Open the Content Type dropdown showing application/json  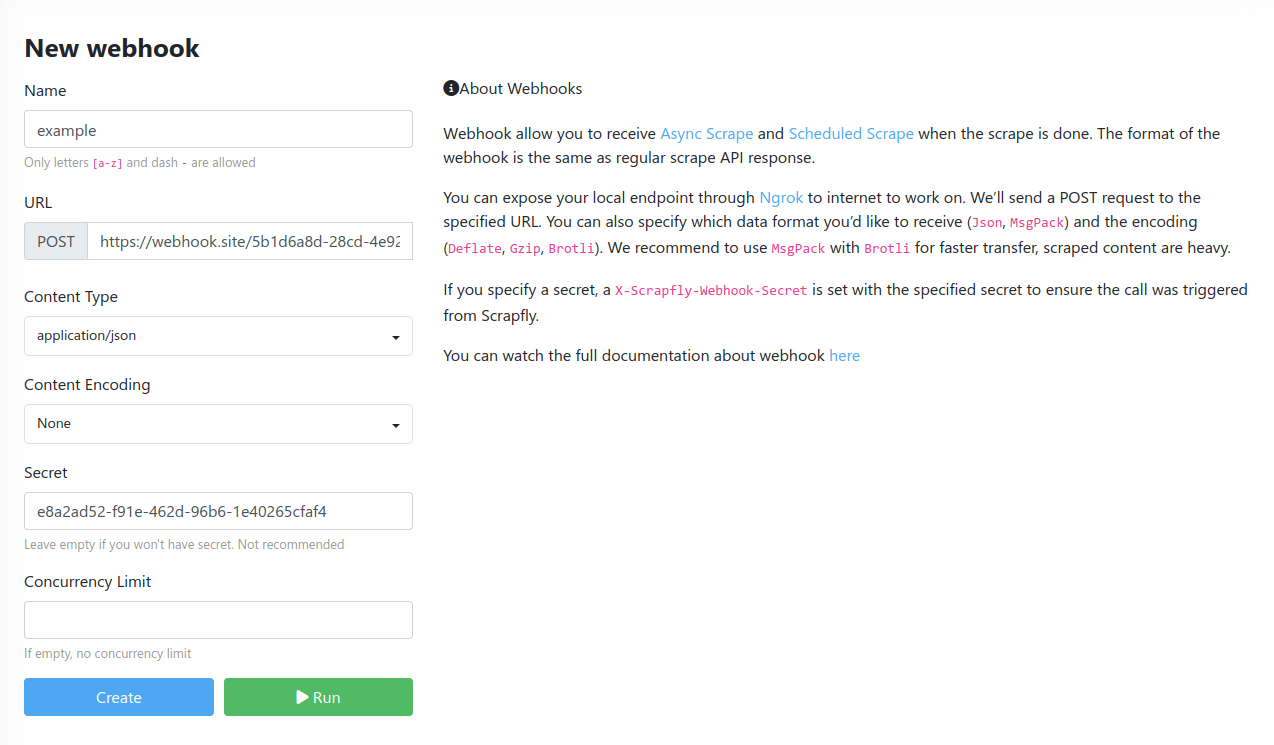click(x=218, y=336)
